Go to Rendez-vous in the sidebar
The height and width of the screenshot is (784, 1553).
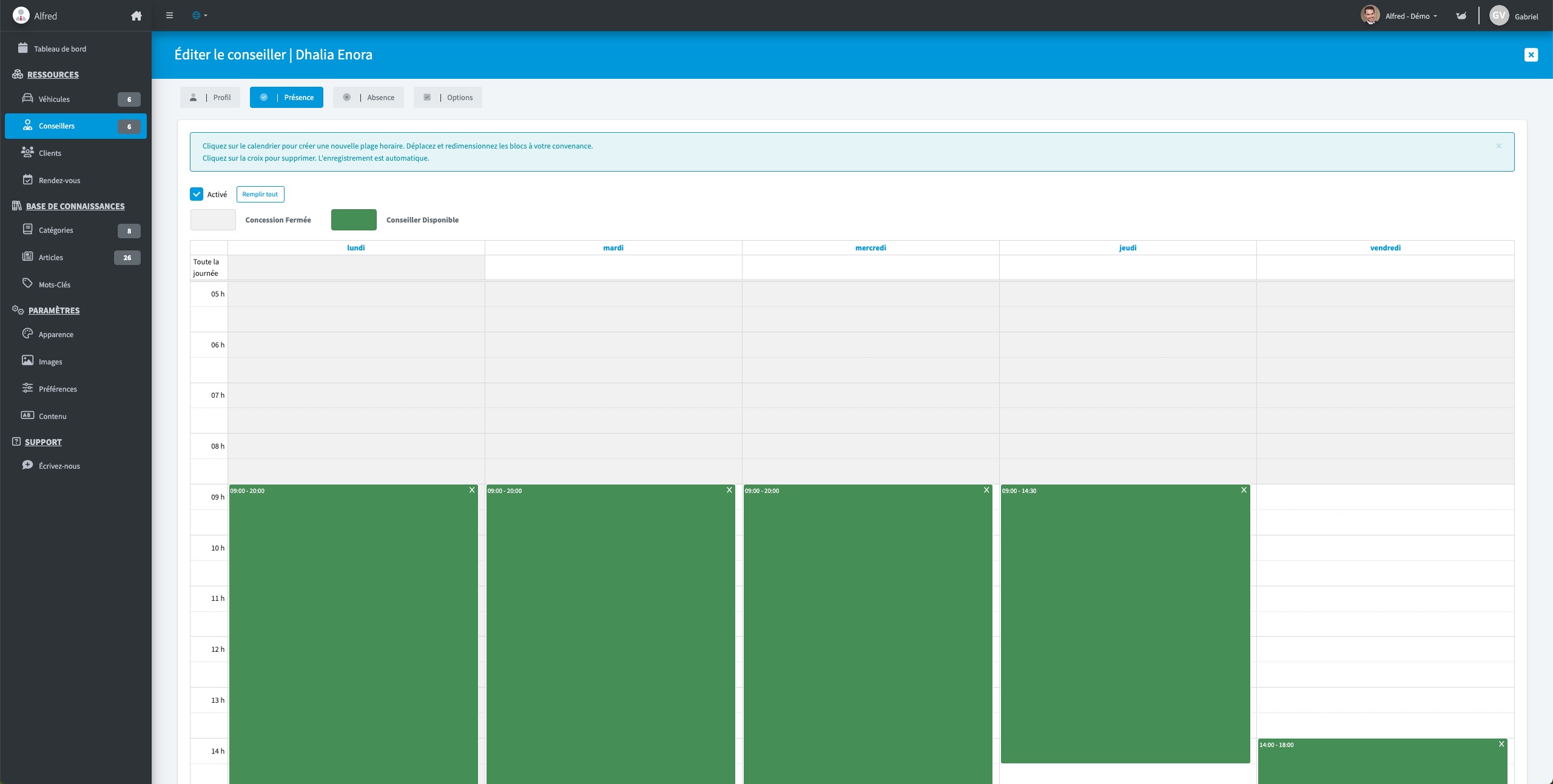pyautogui.click(x=59, y=180)
